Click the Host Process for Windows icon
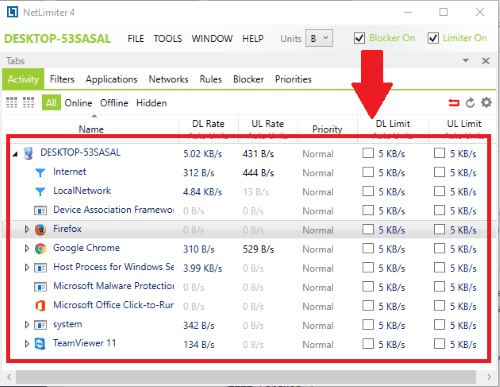 click(40, 268)
